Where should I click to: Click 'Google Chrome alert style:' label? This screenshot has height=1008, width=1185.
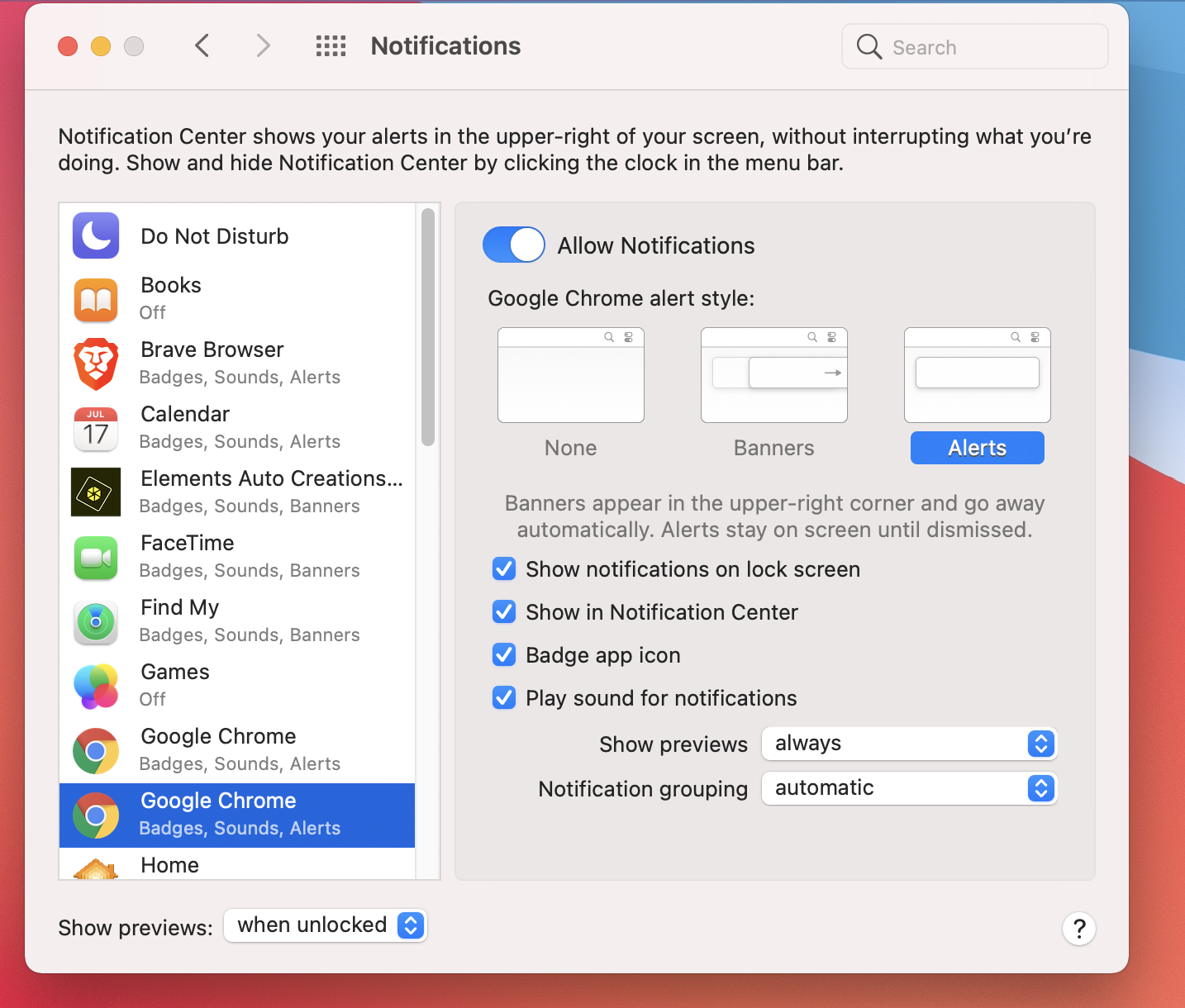coord(621,298)
